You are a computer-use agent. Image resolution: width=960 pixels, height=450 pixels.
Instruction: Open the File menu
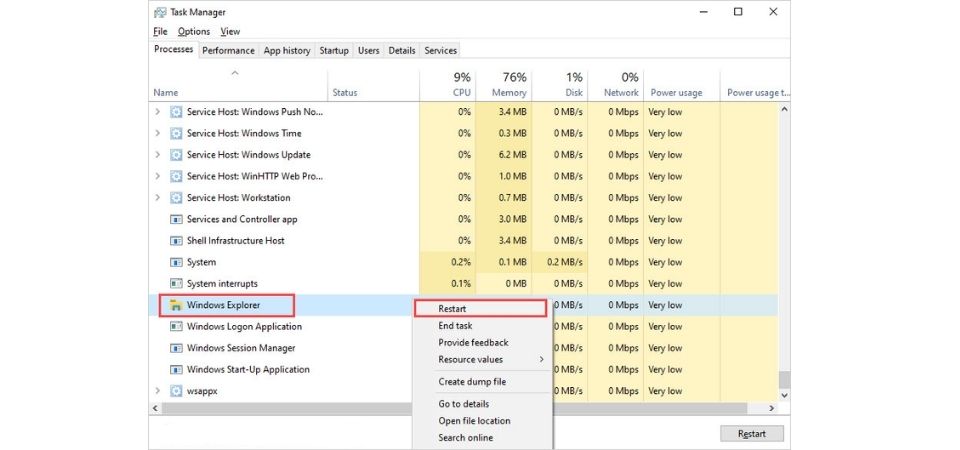(160, 31)
